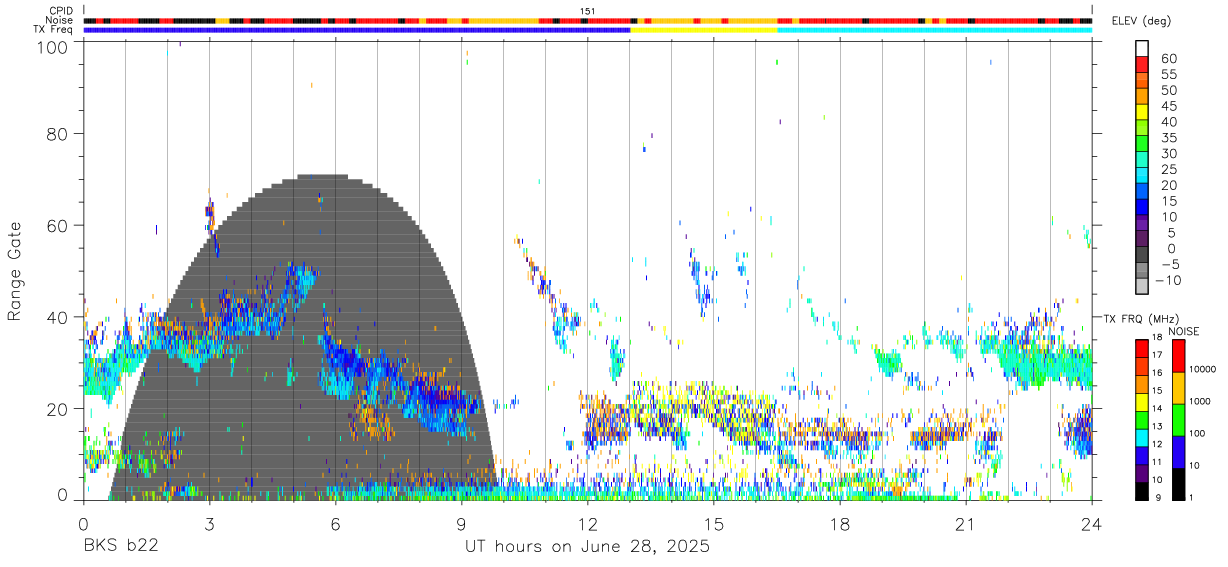Pick the red 55–60 swatch in the ELEV colorbar
The image size is (1228, 567).
(x=1142, y=64)
